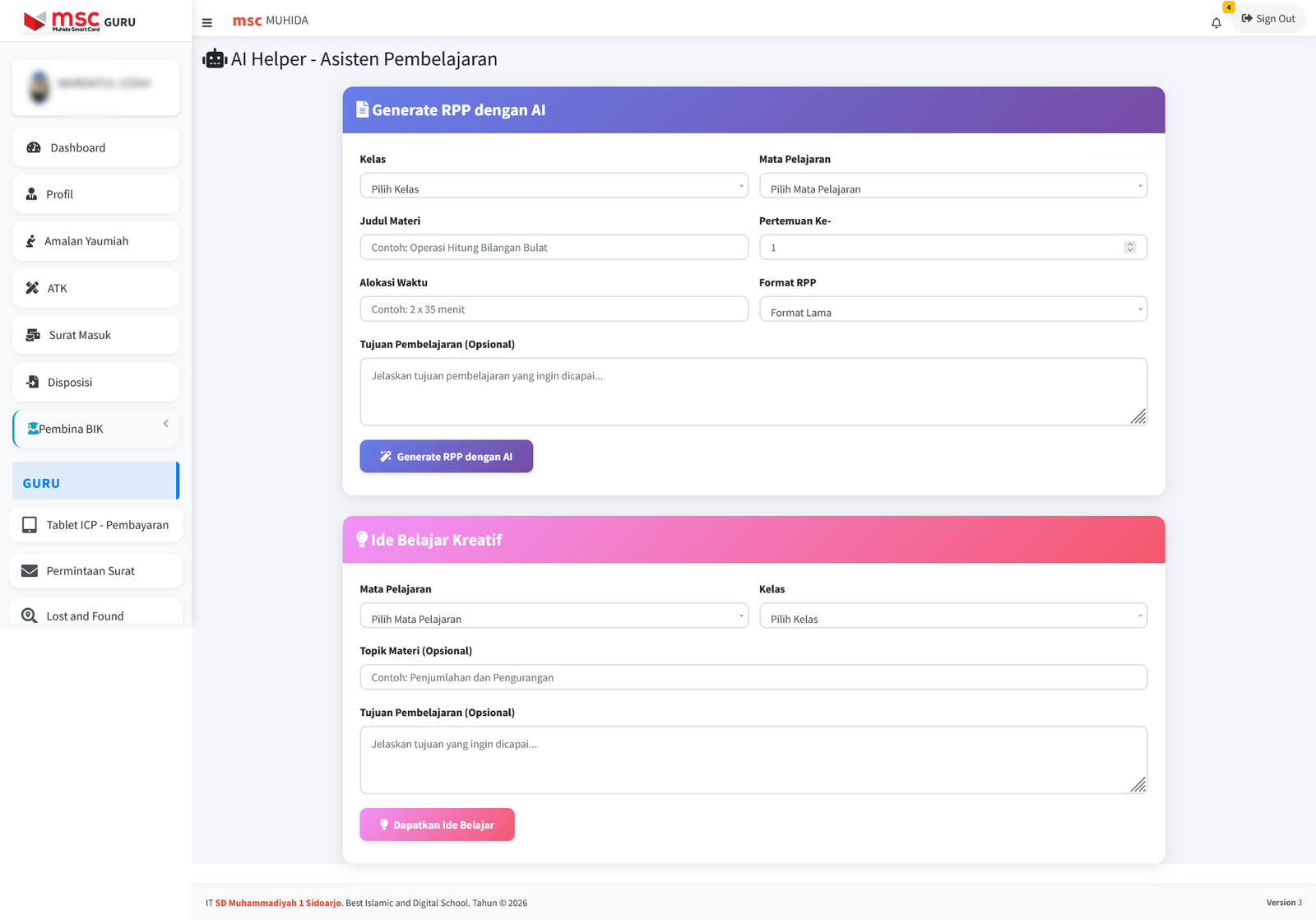The image size is (1316, 920).
Task: Click the Pertemuan Ke- number stepper arrows
Action: click(x=1130, y=248)
